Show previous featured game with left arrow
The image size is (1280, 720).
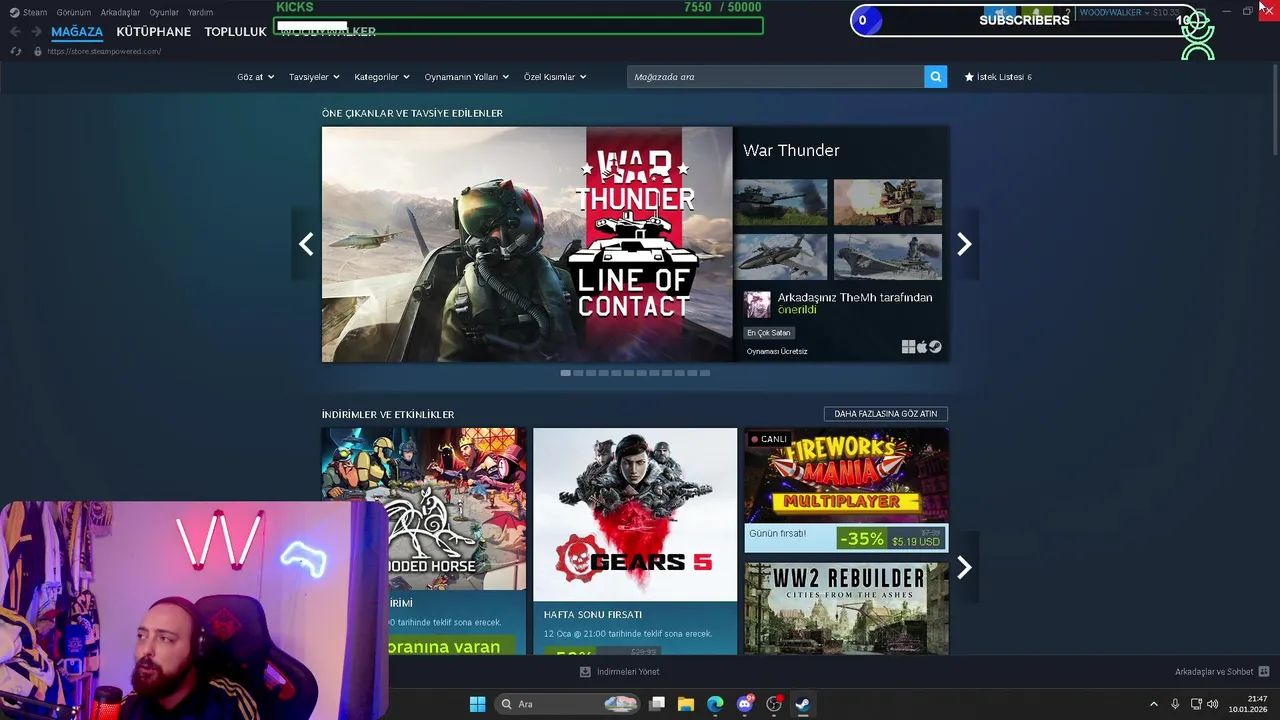pyautogui.click(x=306, y=244)
